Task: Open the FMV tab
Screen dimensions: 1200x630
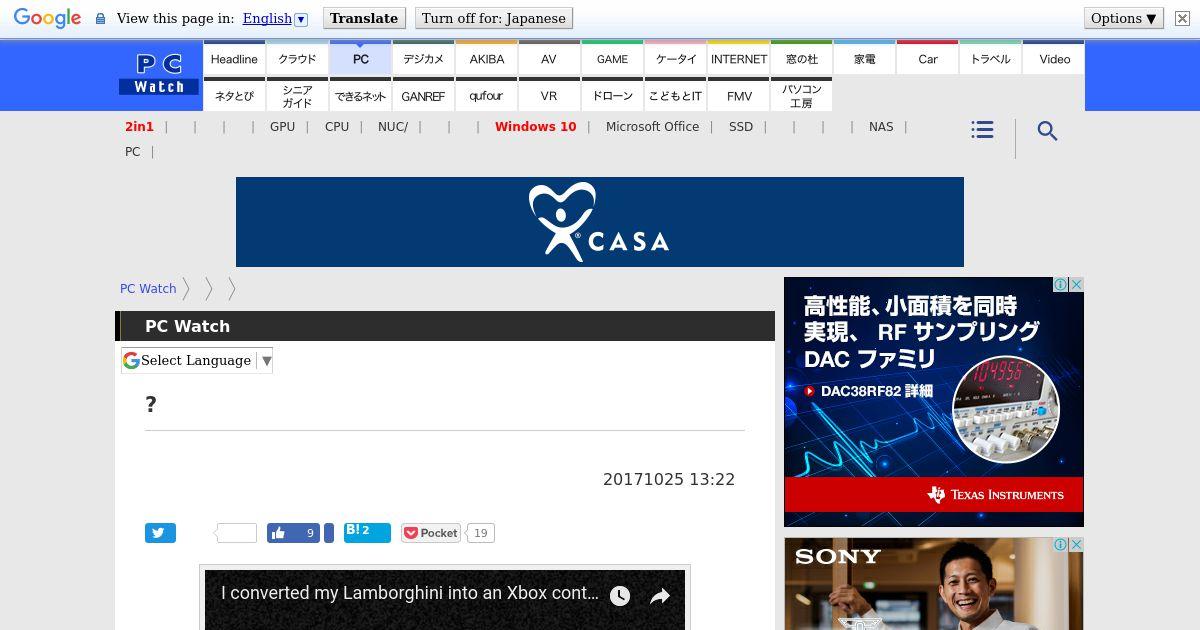Action: coord(738,96)
